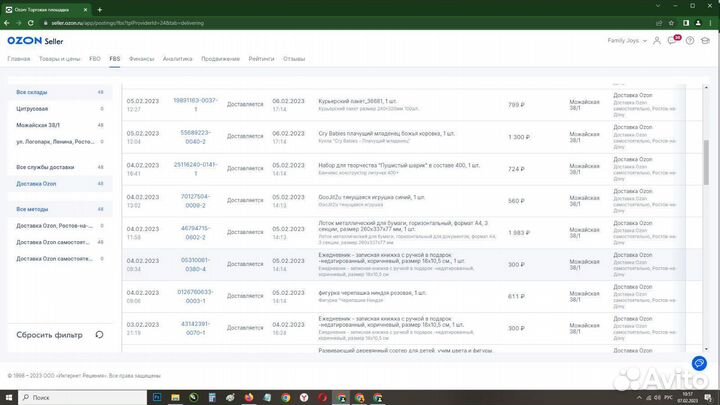The image size is (720, 405).
Task: Filter by warehouse Можайская 38/1
Action: [38, 124]
